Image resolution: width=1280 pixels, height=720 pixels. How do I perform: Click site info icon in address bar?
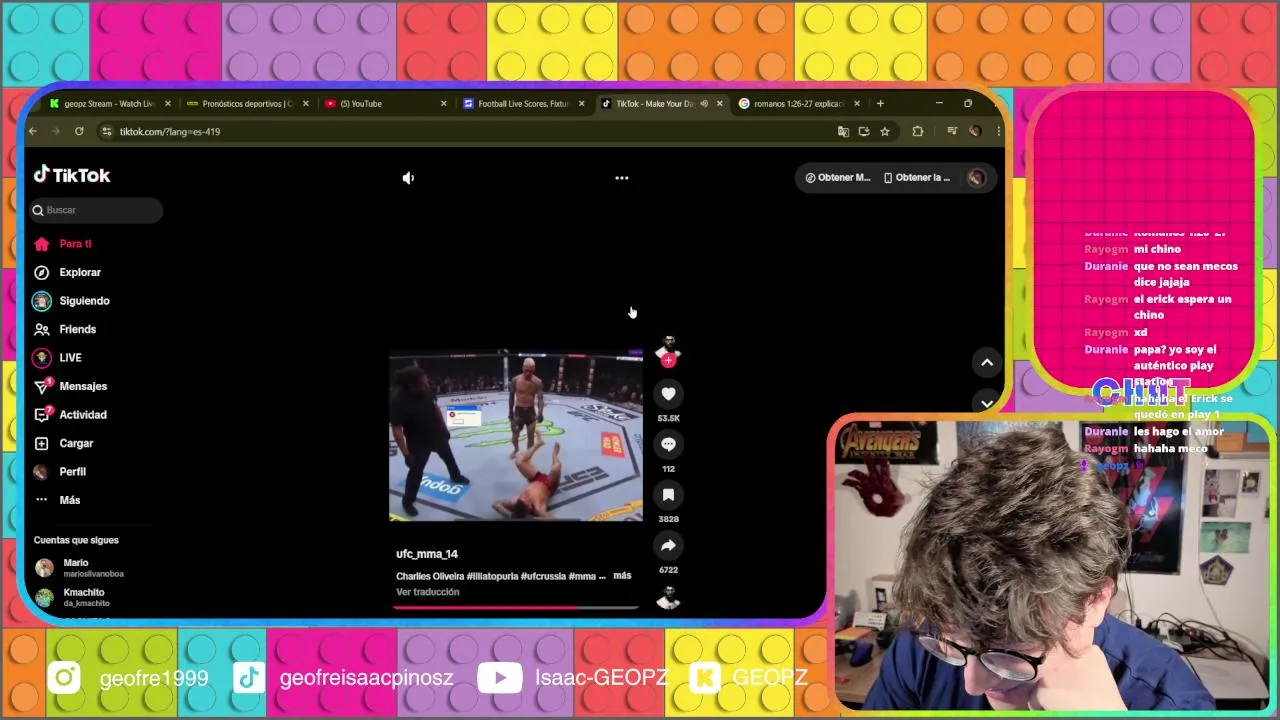coord(107,131)
